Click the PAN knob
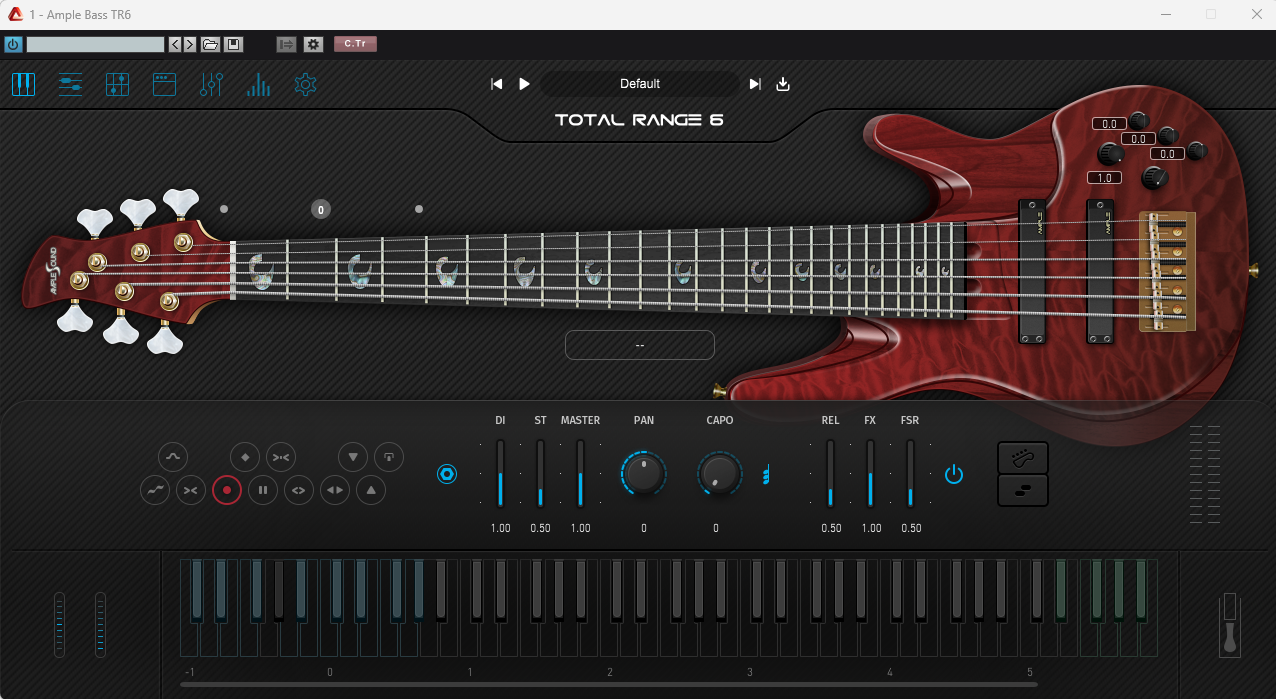 pyautogui.click(x=644, y=473)
